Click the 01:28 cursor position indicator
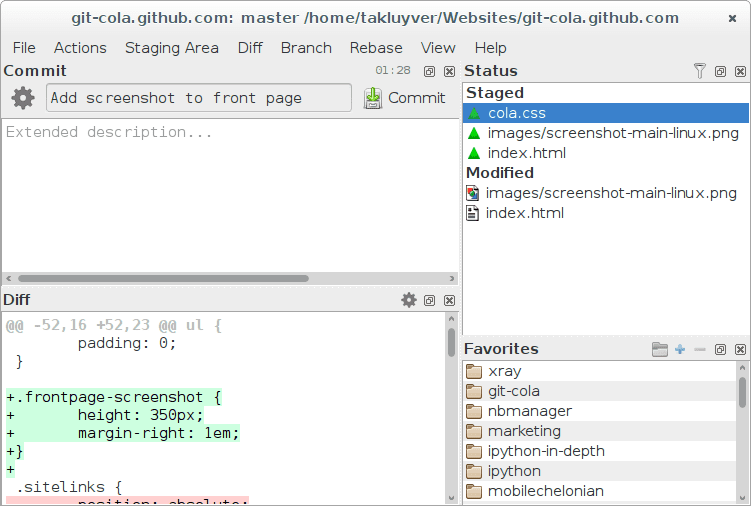751x506 pixels. point(393,71)
